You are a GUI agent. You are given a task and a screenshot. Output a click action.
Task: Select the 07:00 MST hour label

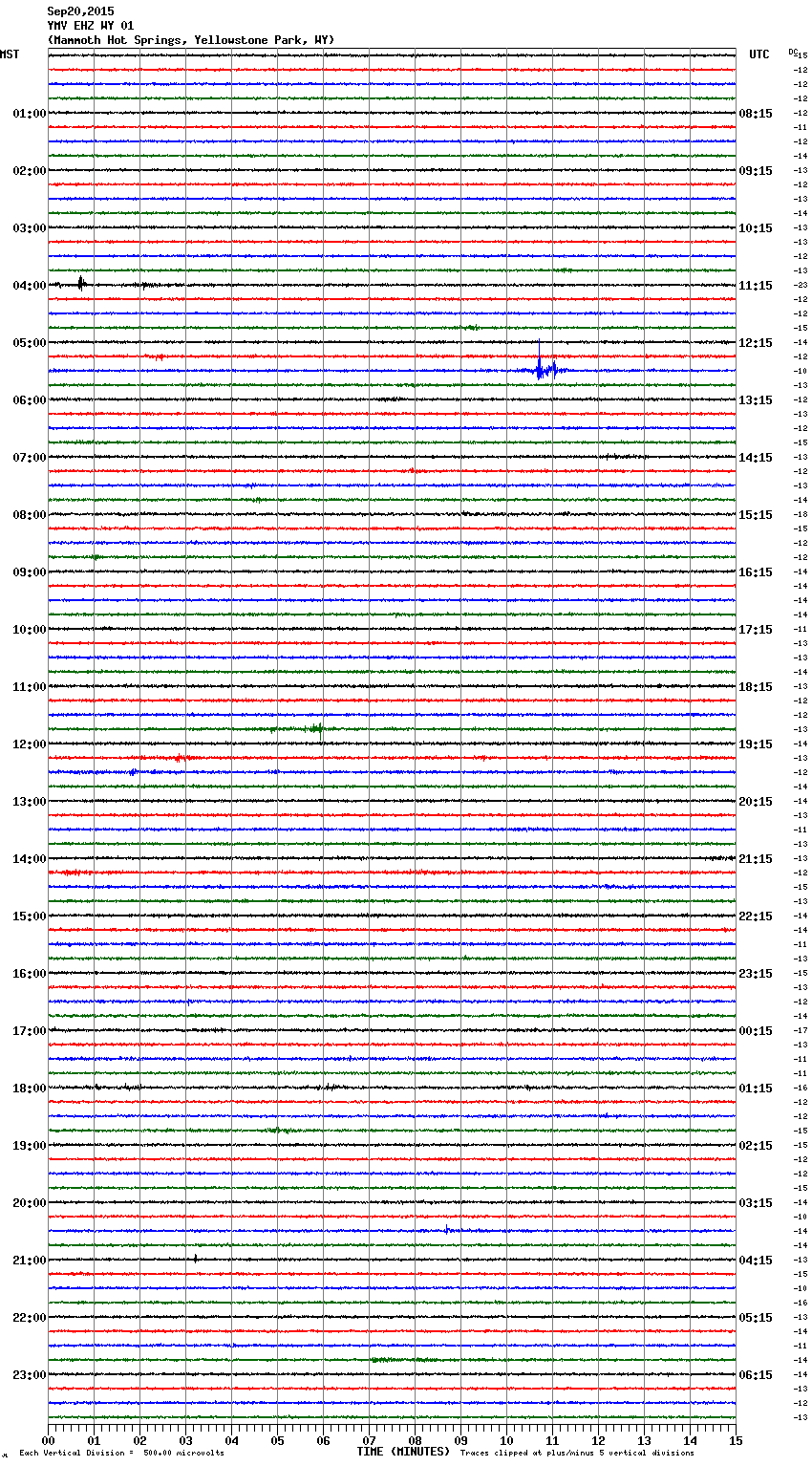click(x=30, y=458)
